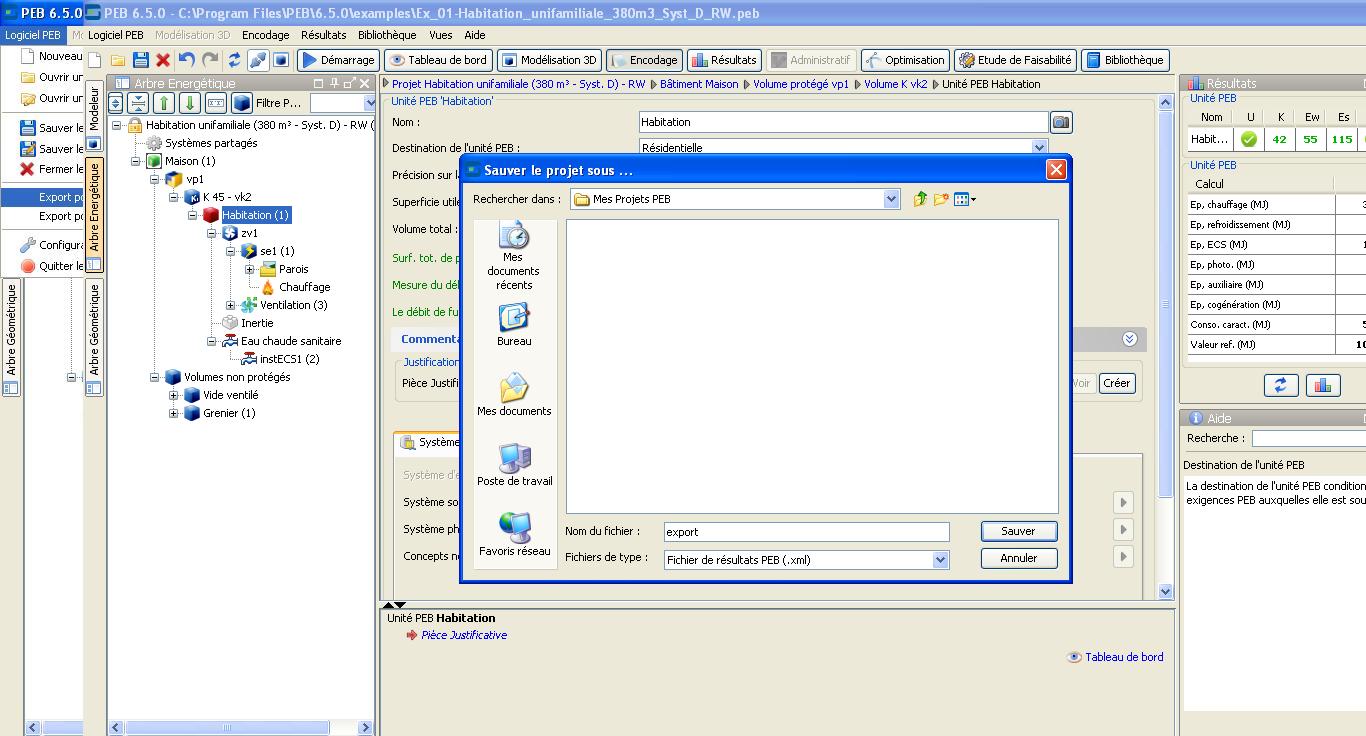Switch to the Modeleur side tab
1366x736 pixels.
pos(94,115)
